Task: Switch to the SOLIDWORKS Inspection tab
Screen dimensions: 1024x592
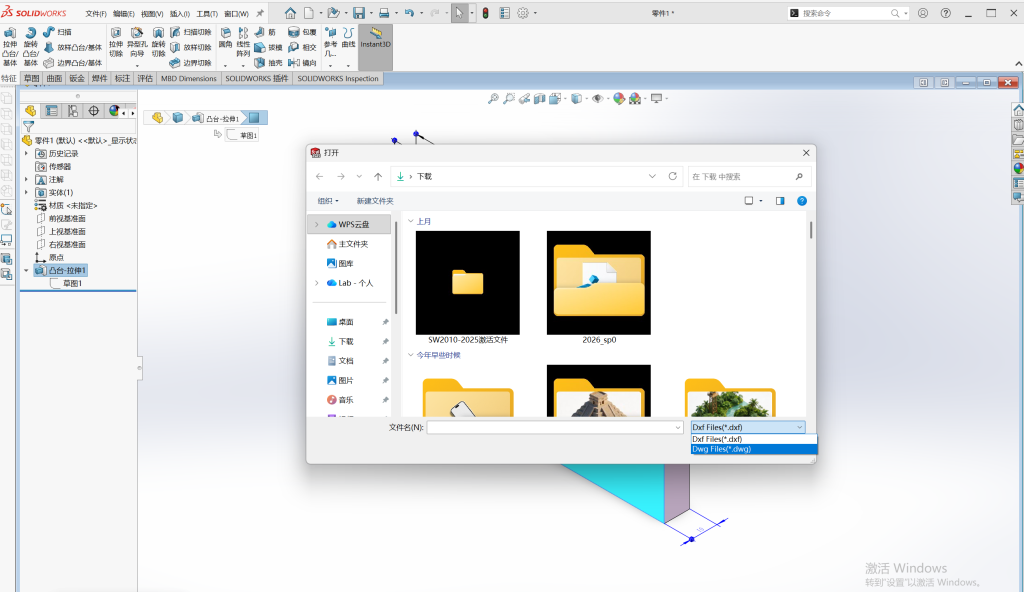Action: pyautogui.click(x=338, y=78)
